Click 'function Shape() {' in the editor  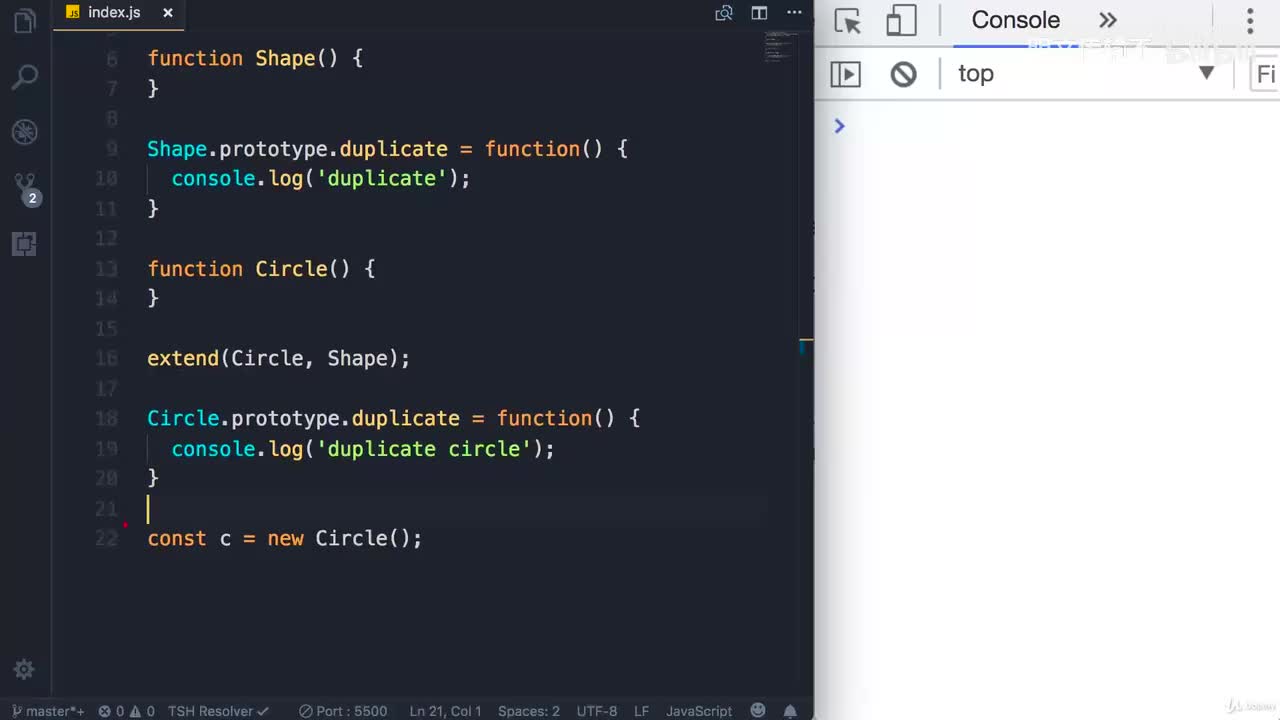[x=255, y=58]
